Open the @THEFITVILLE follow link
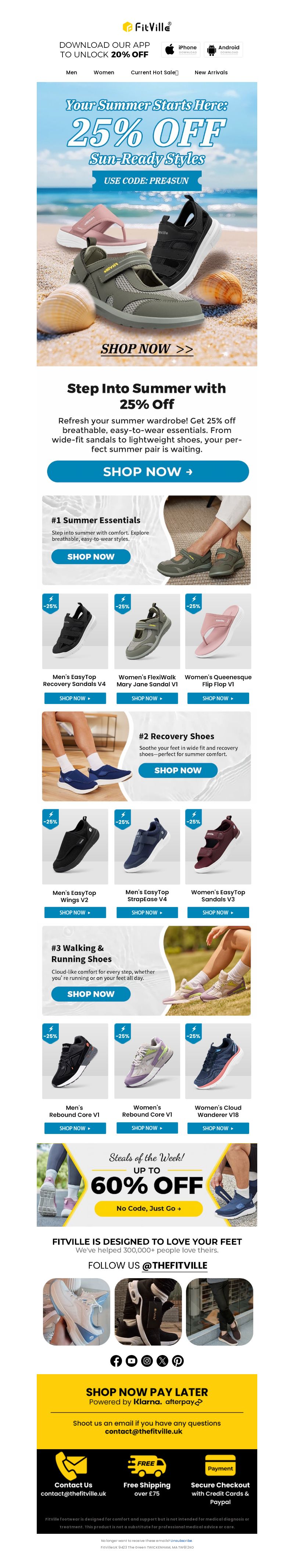This screenshot has height=1568, width=294. click(x=175, y=1265)
